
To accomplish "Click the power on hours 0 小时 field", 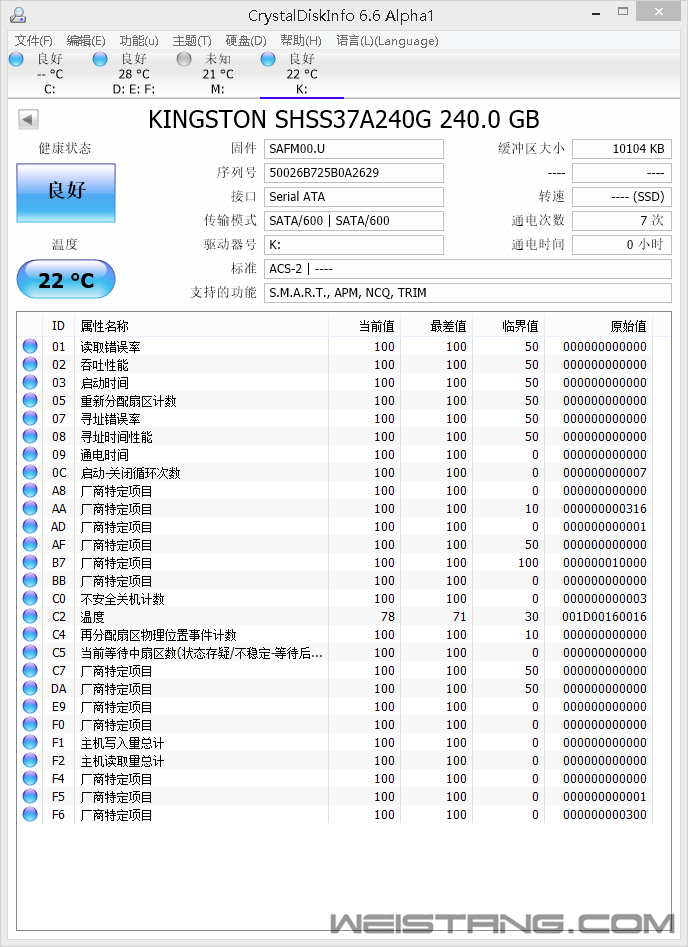I will point(622,245).
